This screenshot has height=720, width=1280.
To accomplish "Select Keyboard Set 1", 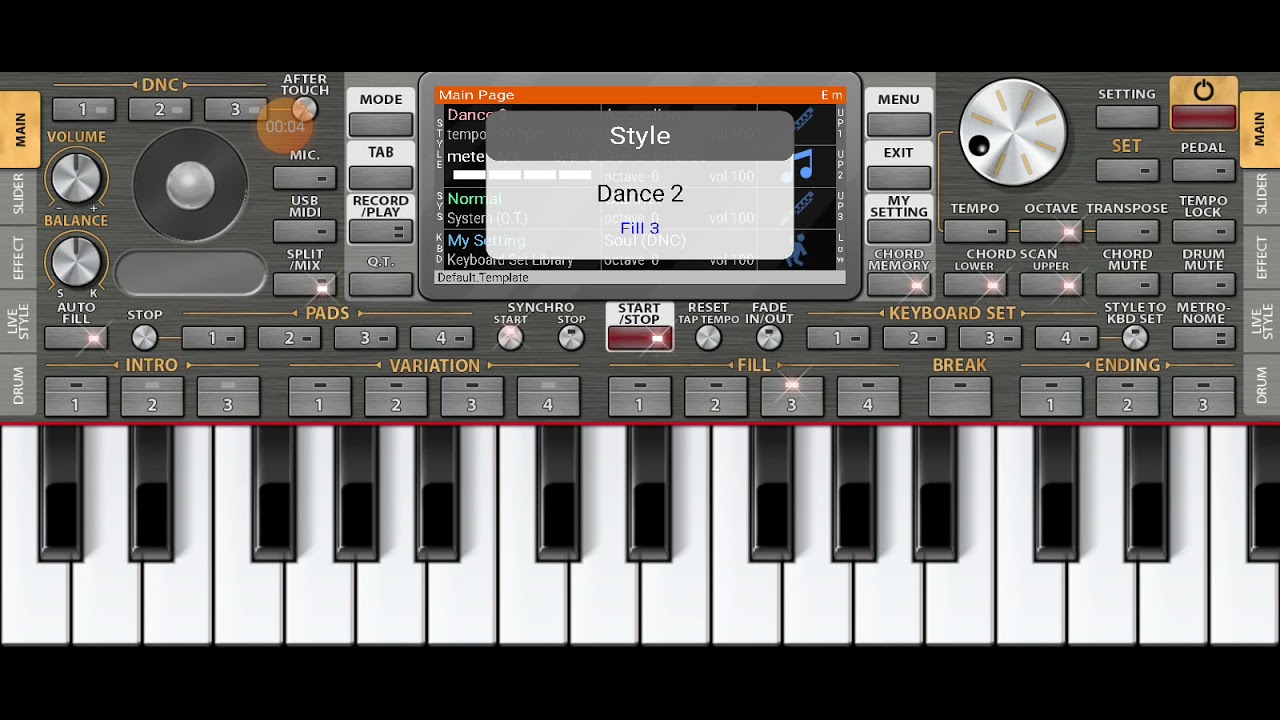I will pos(838,338).
